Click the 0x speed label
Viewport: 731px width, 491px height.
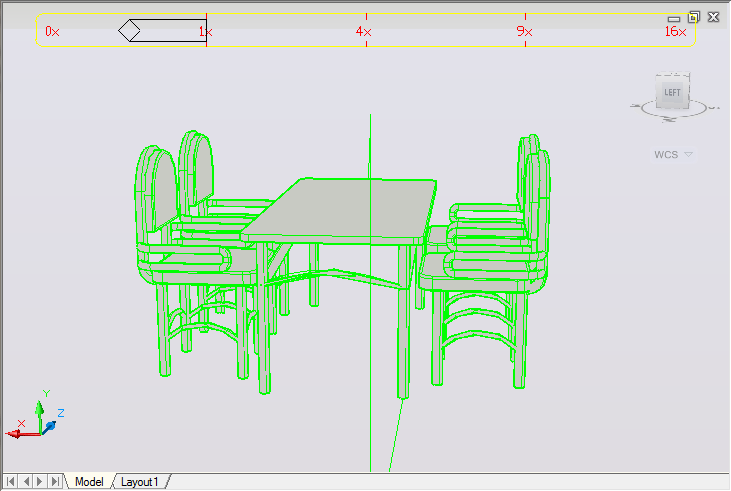point(52,31)
